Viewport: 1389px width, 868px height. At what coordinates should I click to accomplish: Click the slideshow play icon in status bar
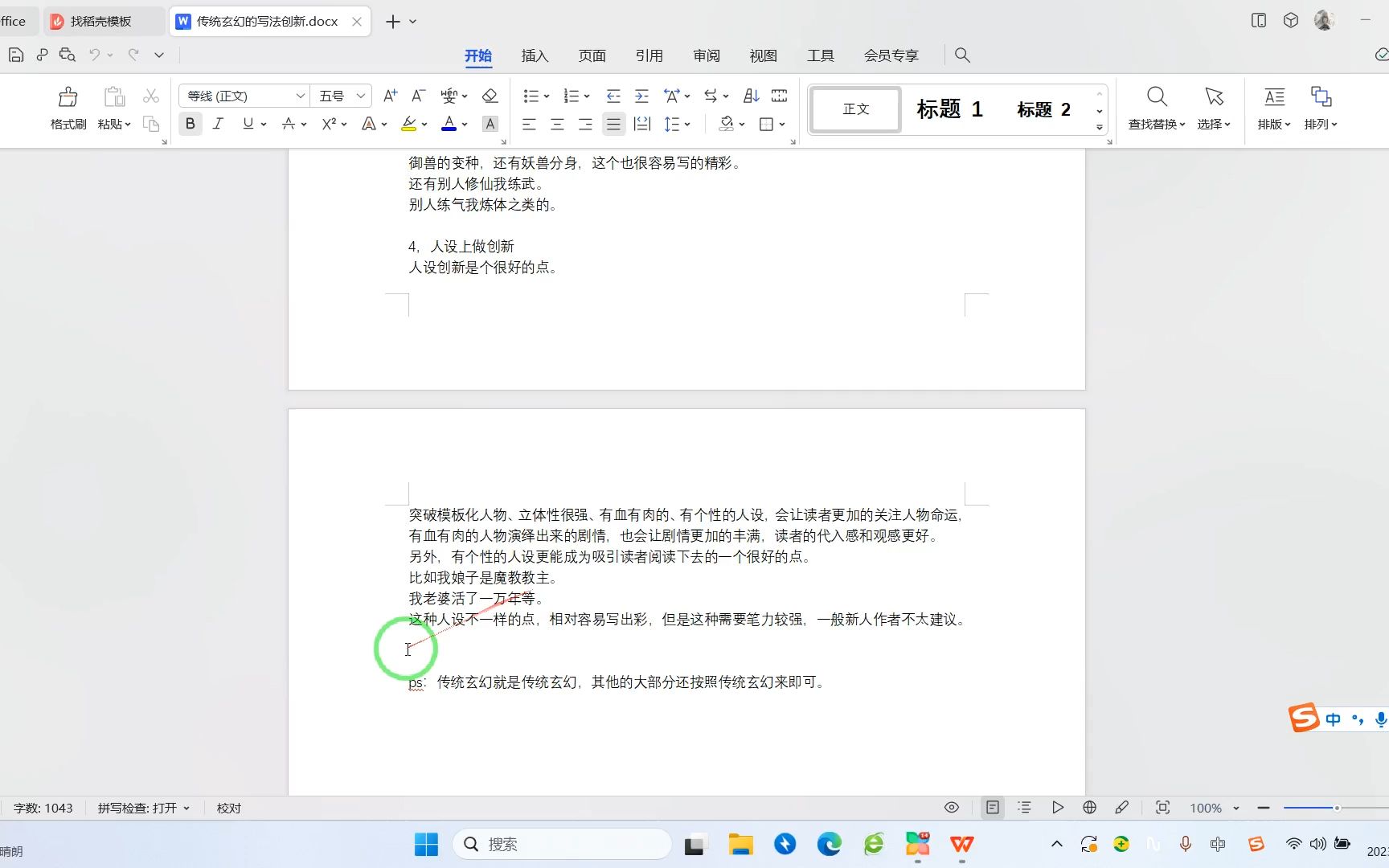point(1058,808)
